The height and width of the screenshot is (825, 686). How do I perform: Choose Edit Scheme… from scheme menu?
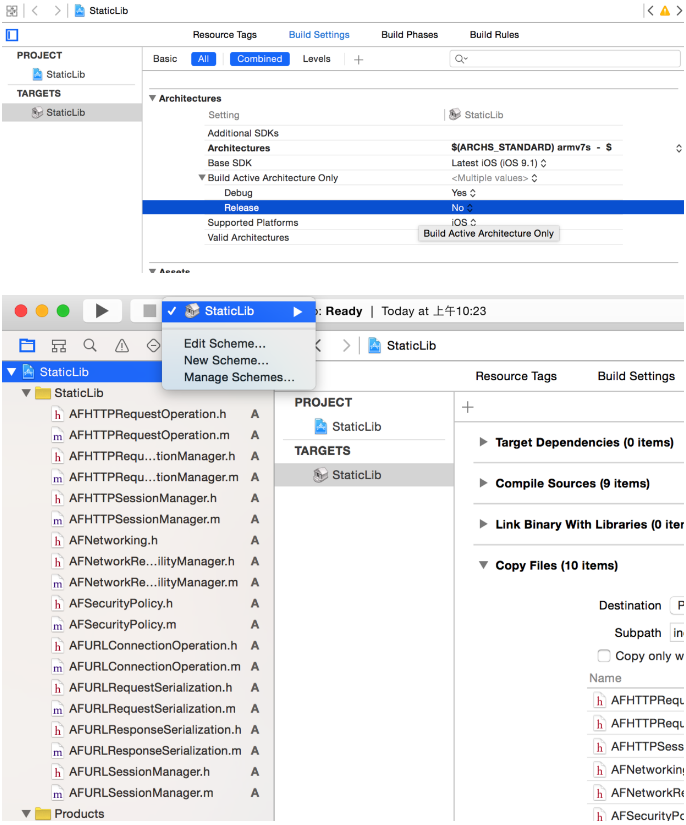225,343
